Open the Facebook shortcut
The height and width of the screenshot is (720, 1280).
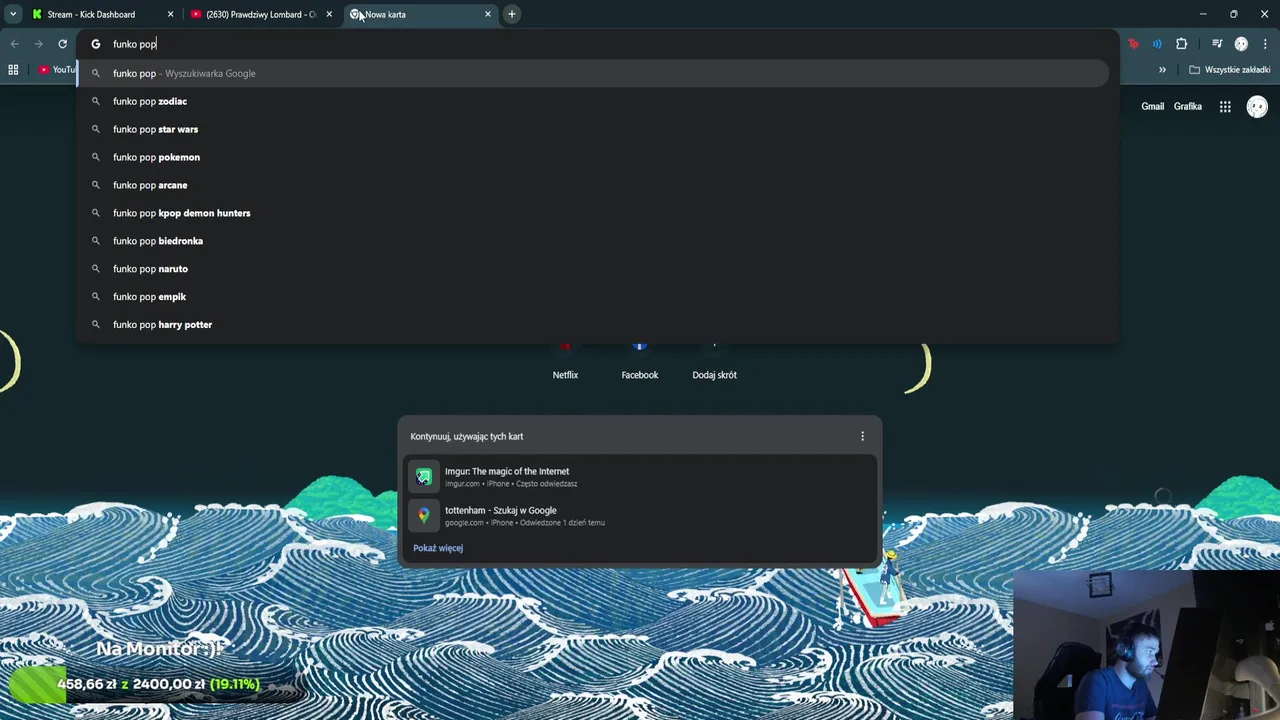tap(640, 362)
